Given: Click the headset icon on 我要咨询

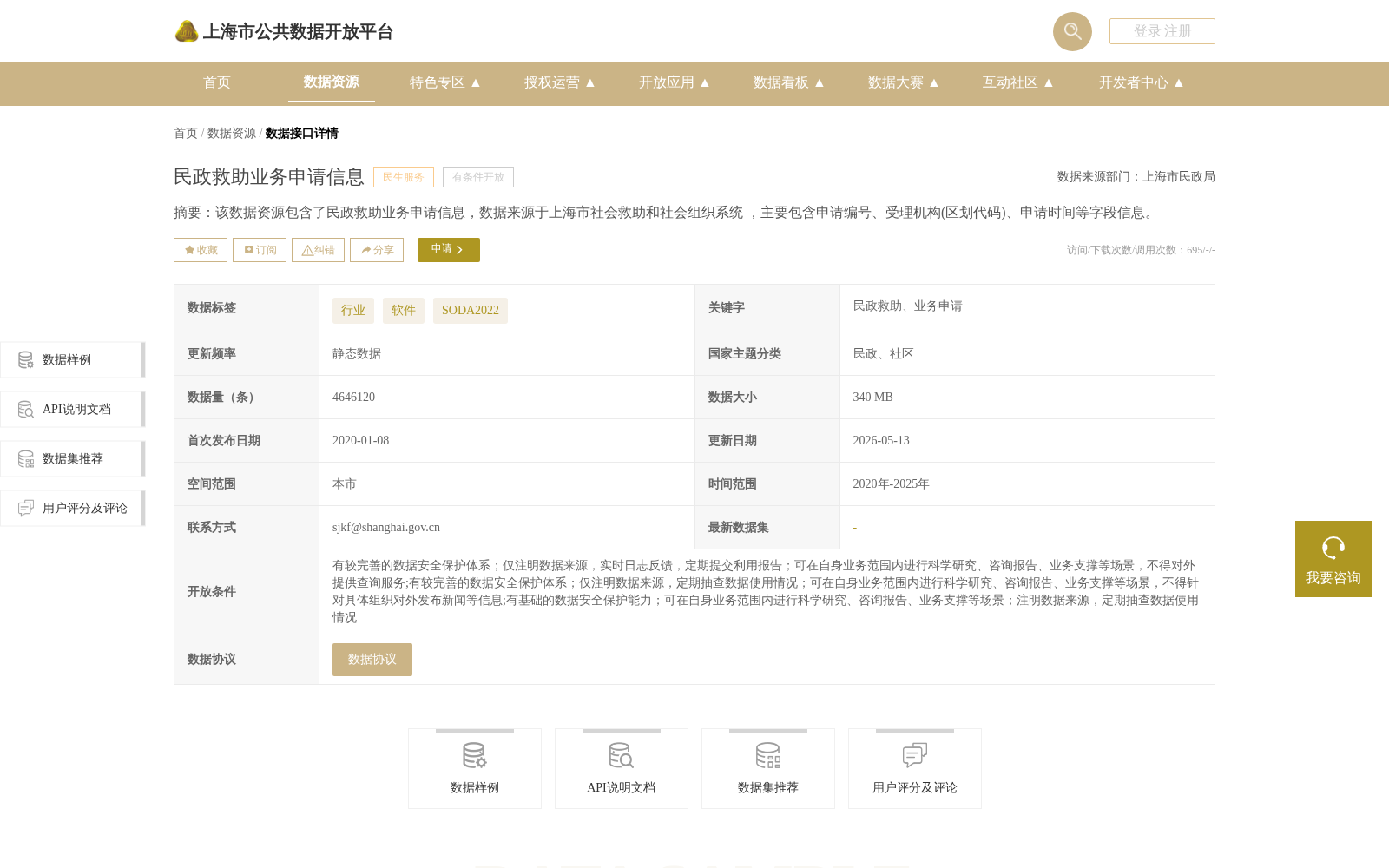Looking at the screenshot, I should tap(1333, 548).
